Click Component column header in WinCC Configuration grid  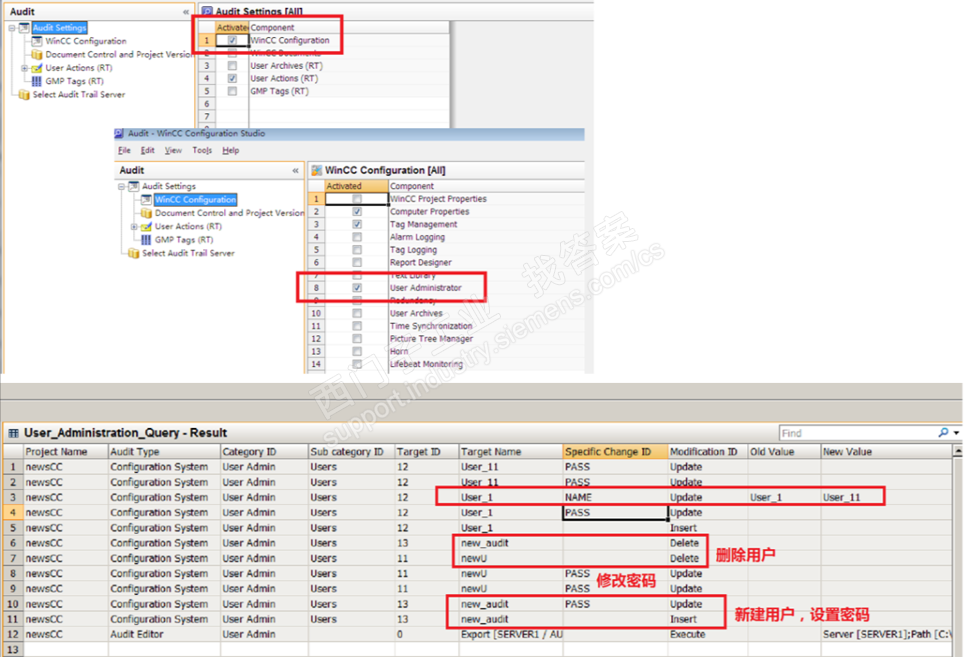[x=486, y=186]
